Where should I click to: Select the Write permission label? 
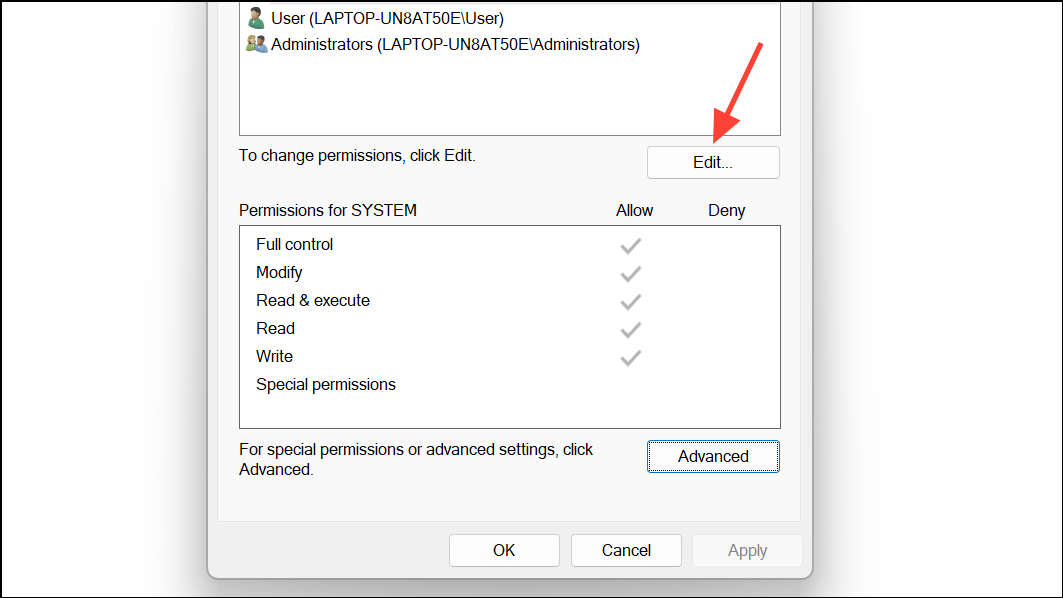pos(275,357)
